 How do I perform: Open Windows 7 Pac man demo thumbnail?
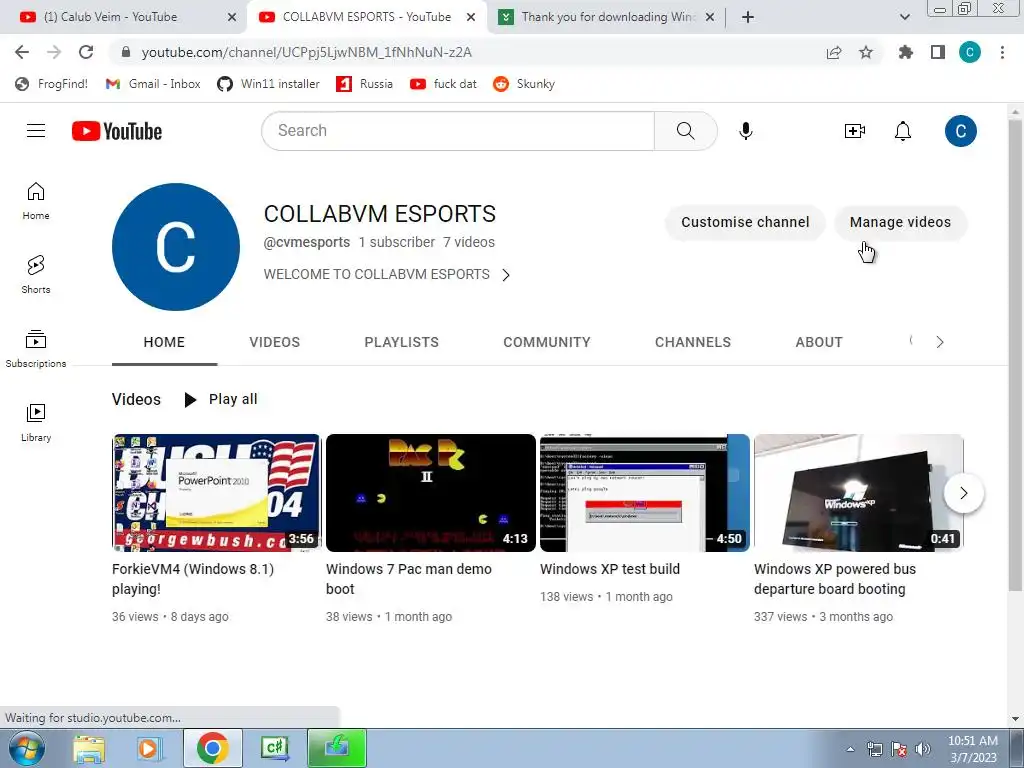click(430, 493)
